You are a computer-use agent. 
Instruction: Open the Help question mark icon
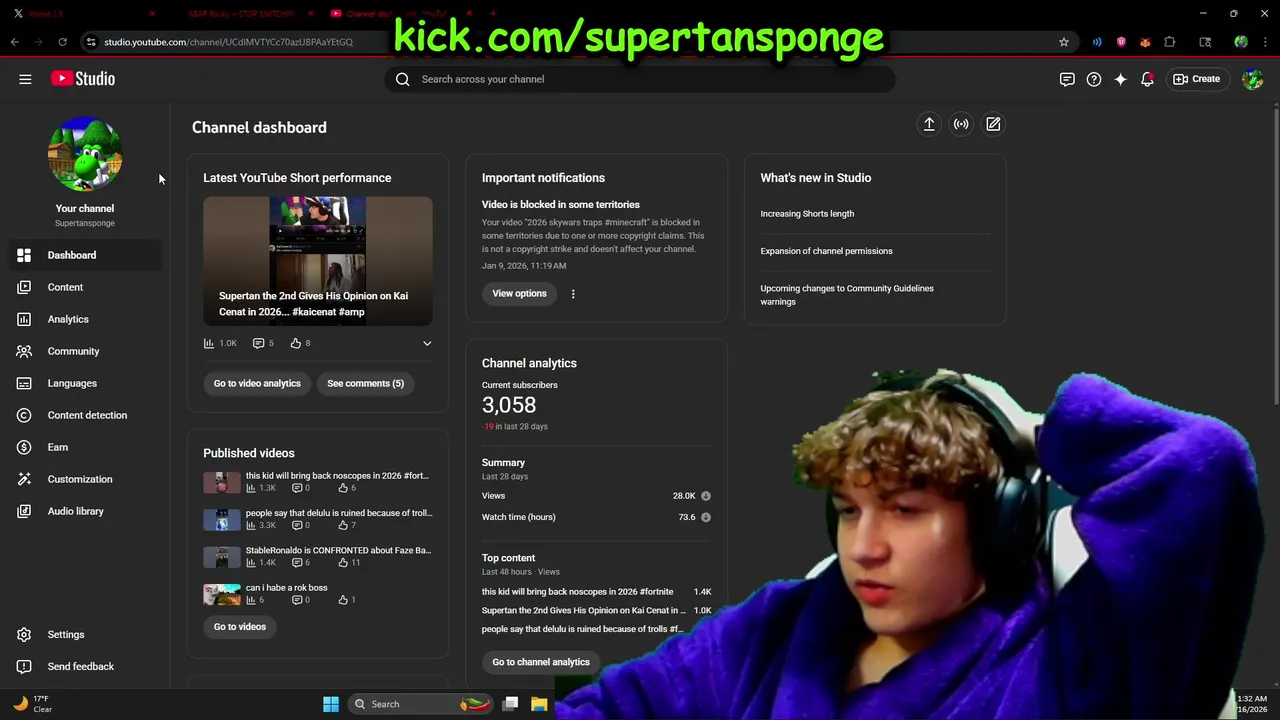1094,79
